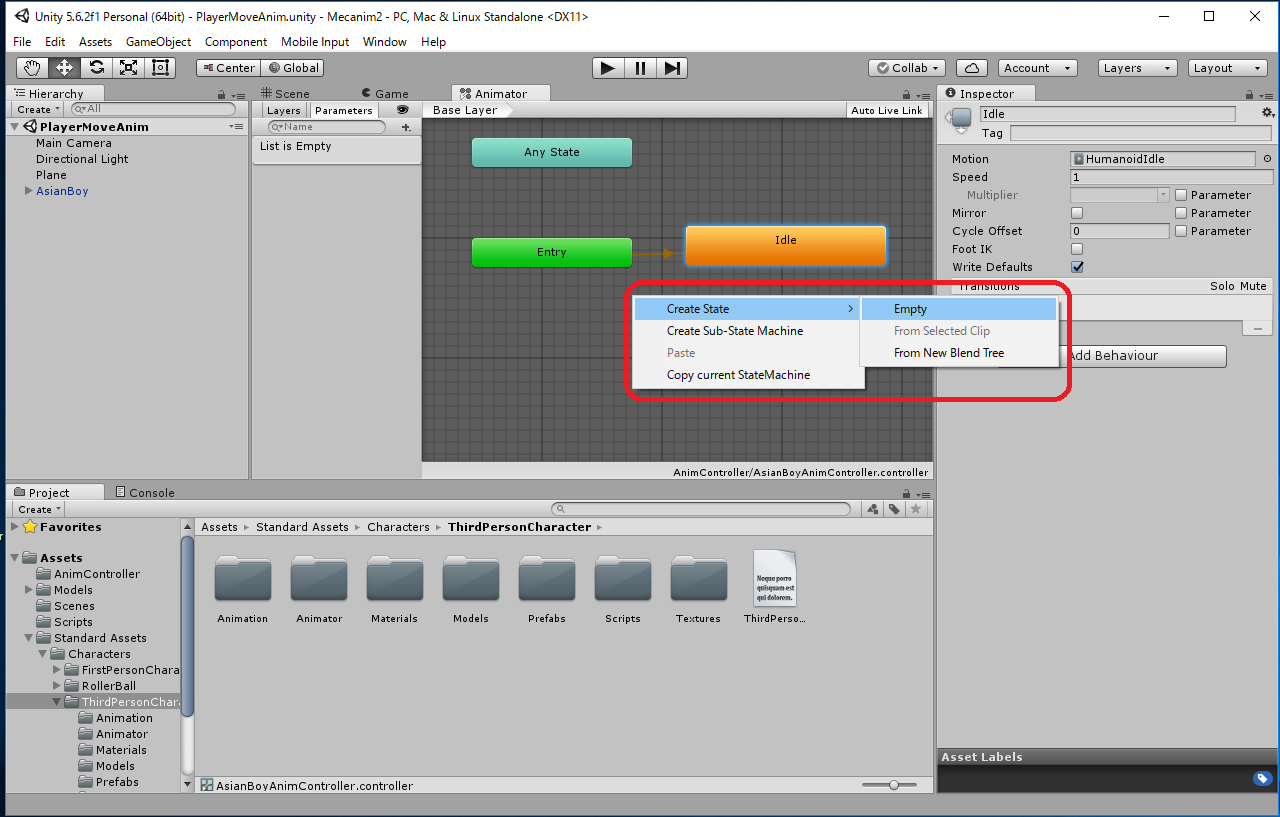The image size is (1280, 817).
Task: Select the Hand tool in toolbar
Action: 32,68
